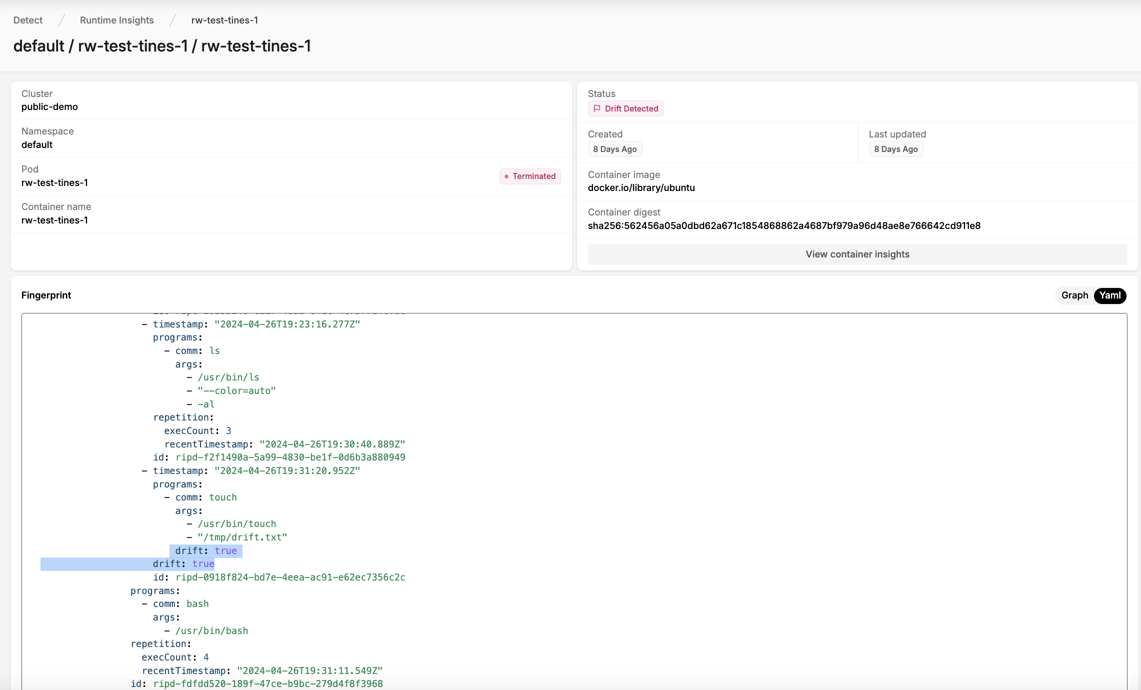Click the flag icon in Drift Detected badge
Viewport: 1141px width, 690px height.
[x=597, y=108]
